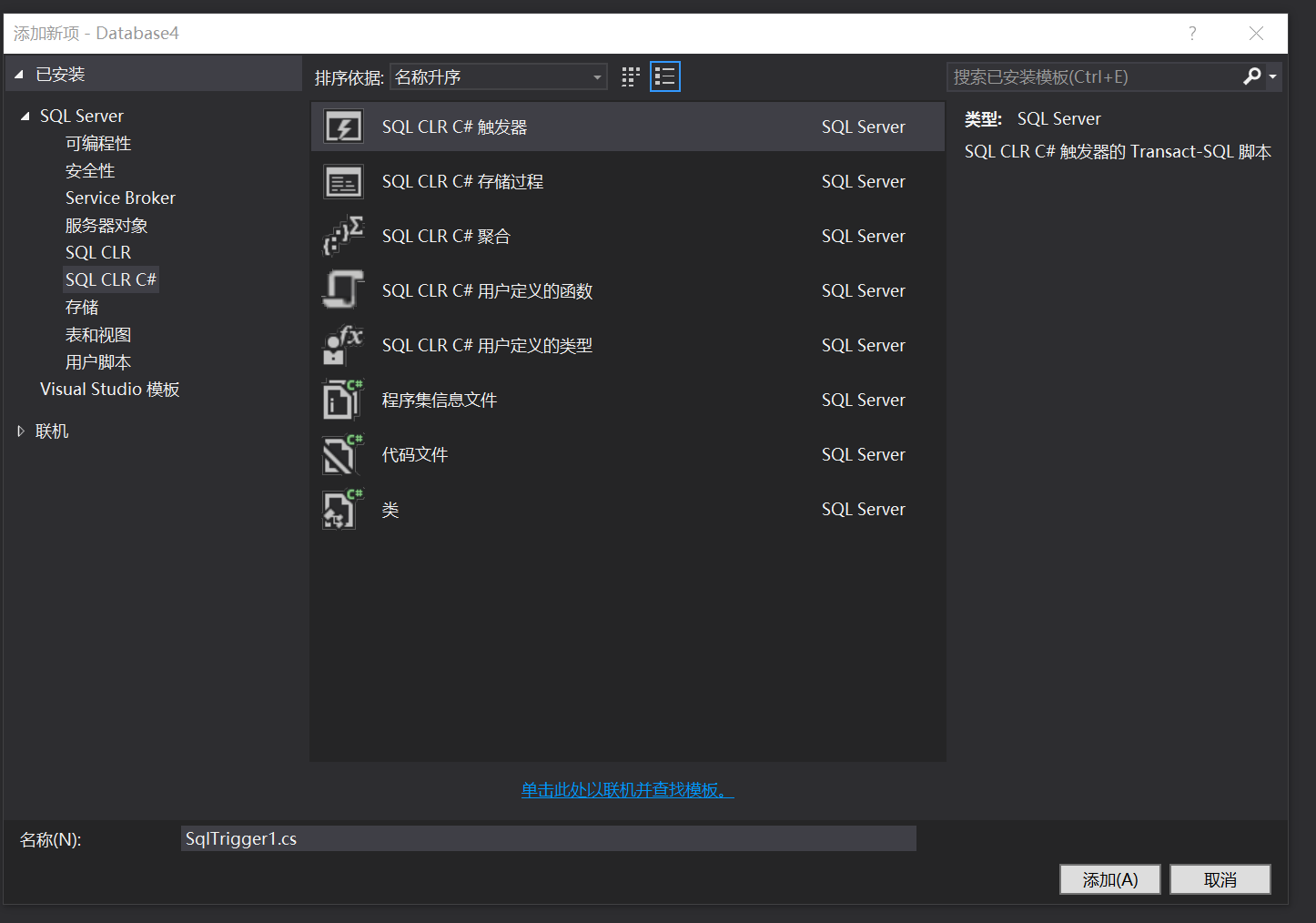Focus the 搜索已安装模板 search box
The width and height of the screenshot is (1316, 923).
1095,77
